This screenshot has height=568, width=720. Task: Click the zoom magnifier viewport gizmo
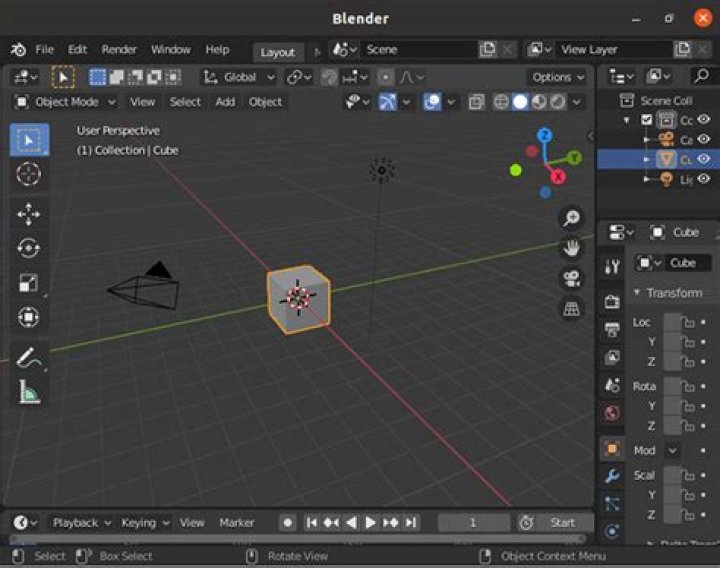(x=572, y=218)
